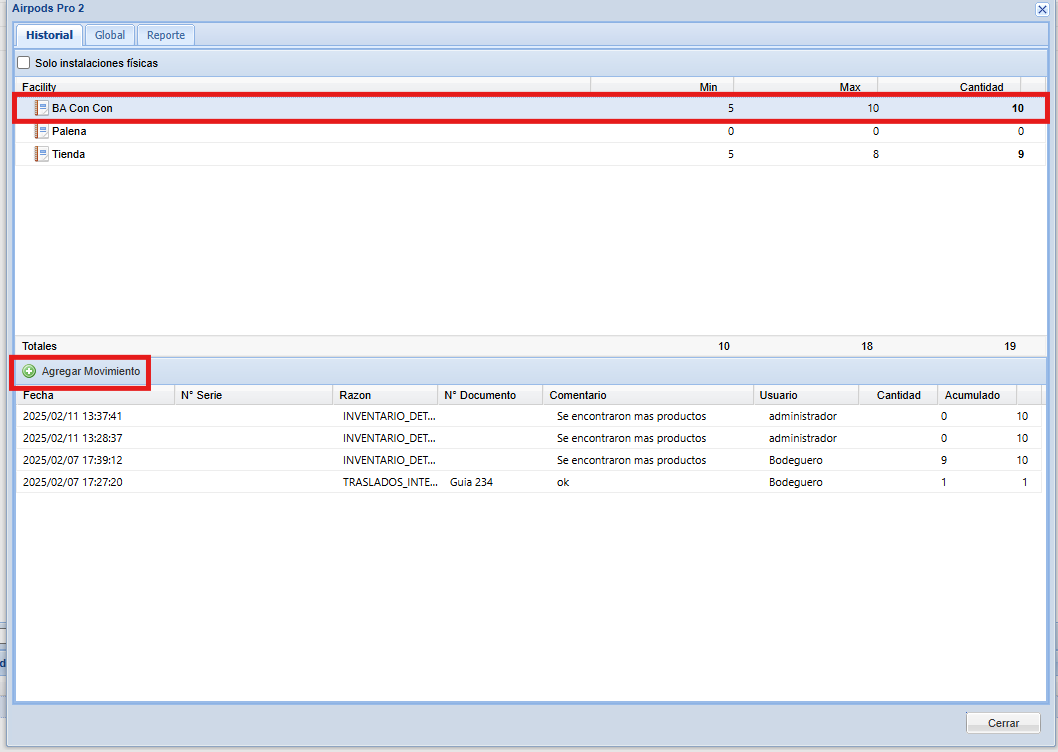This screenshot has height=752, width=1058.
Task: Click the Guia 234 document cell
Action: pos(471,482)
